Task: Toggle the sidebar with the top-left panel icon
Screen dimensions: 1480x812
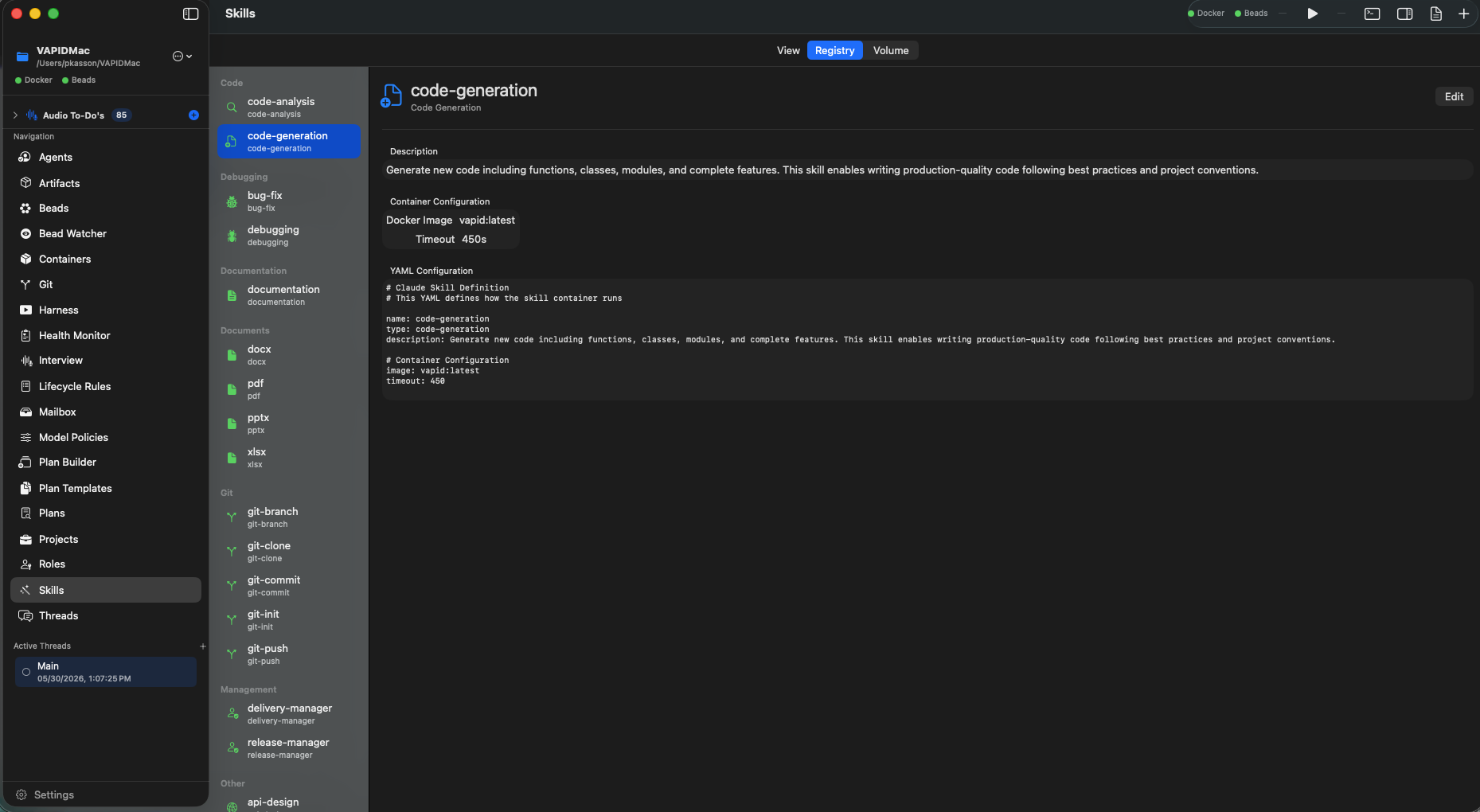Action: [x=190, y=14]
